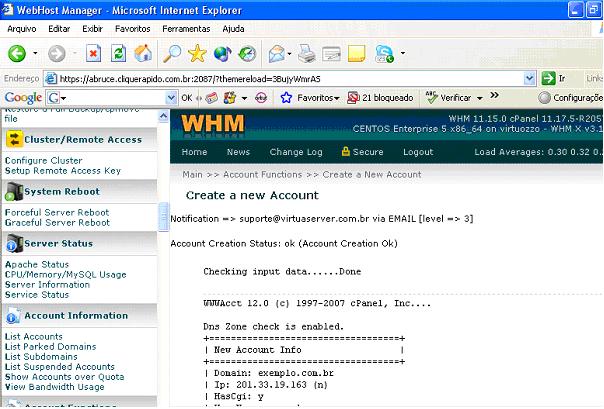
Task: Open CPU/Memory/MySQL Usage link
Action: tap(65, 274)
